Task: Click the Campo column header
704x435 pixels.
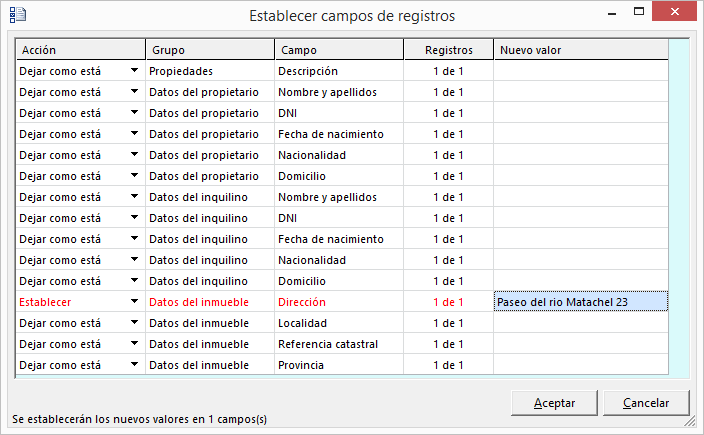Action: [x=338, y=50]
